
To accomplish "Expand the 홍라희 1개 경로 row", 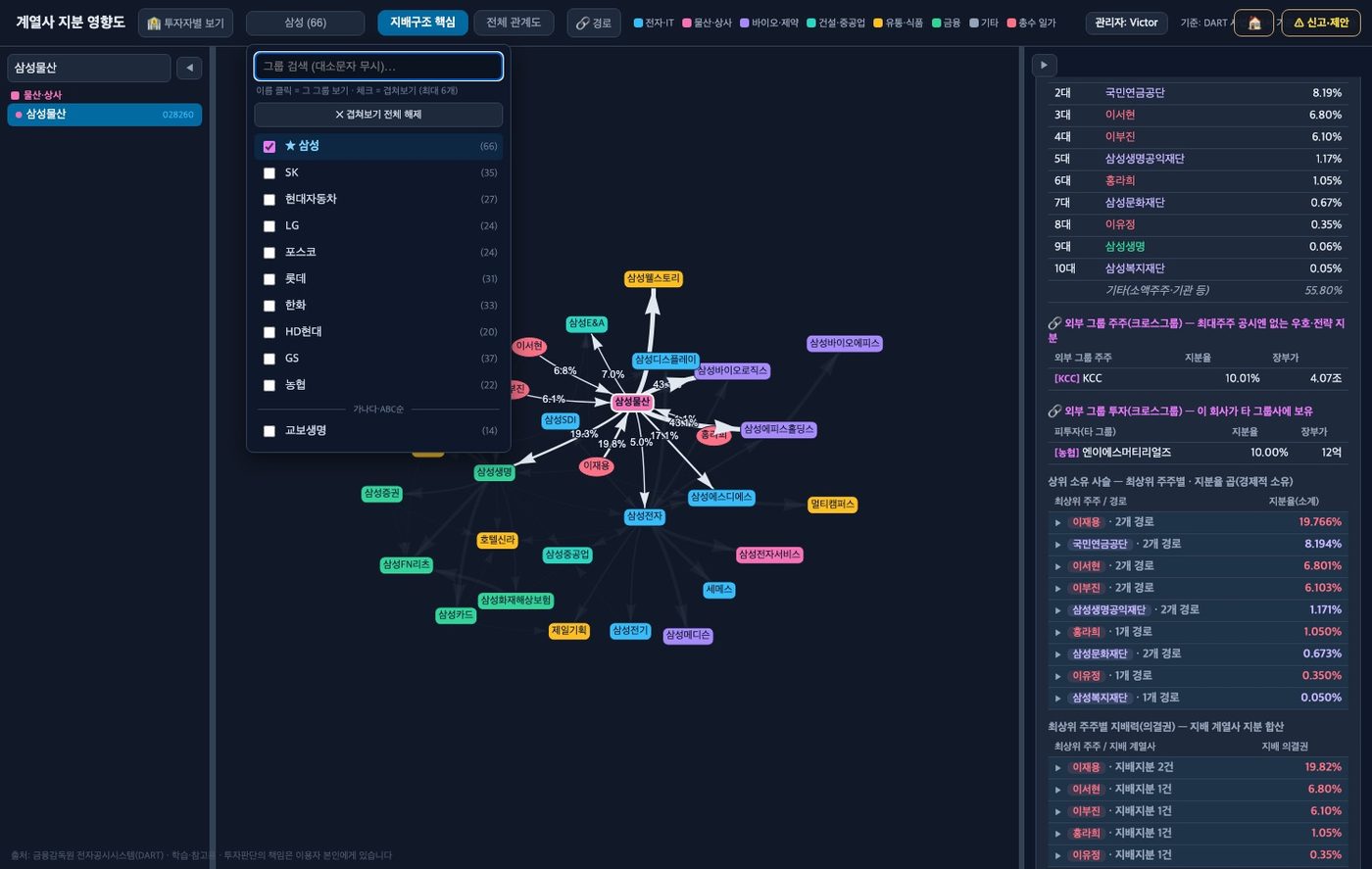I will [1198, 632].
